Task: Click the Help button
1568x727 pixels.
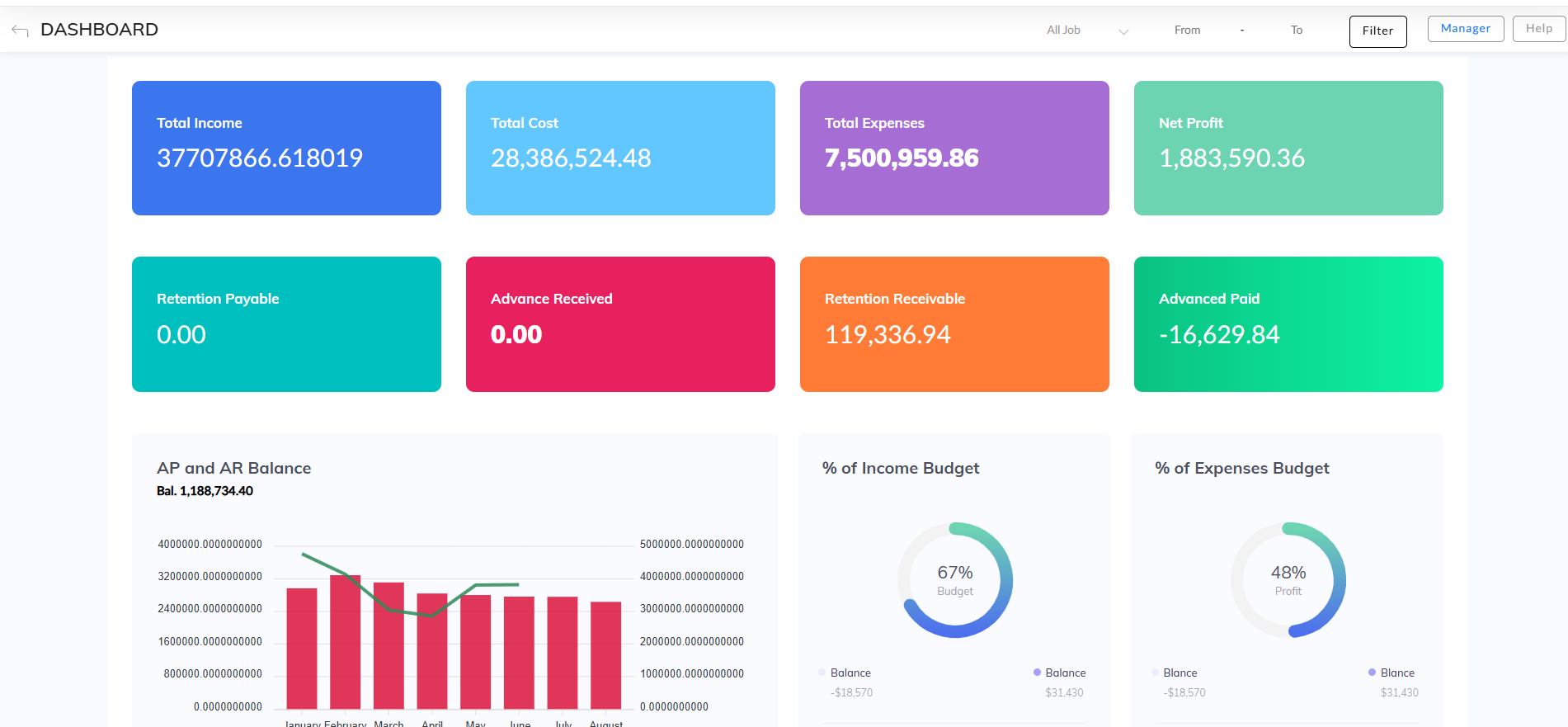Action: [x=1538, y=29]
